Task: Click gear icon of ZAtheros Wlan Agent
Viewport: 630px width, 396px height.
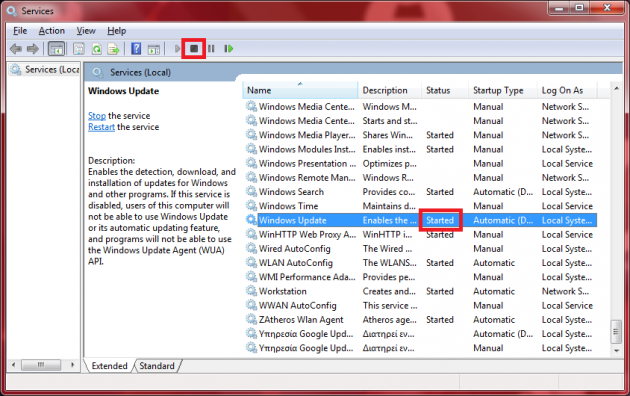Action: click(x=251, y=319)
